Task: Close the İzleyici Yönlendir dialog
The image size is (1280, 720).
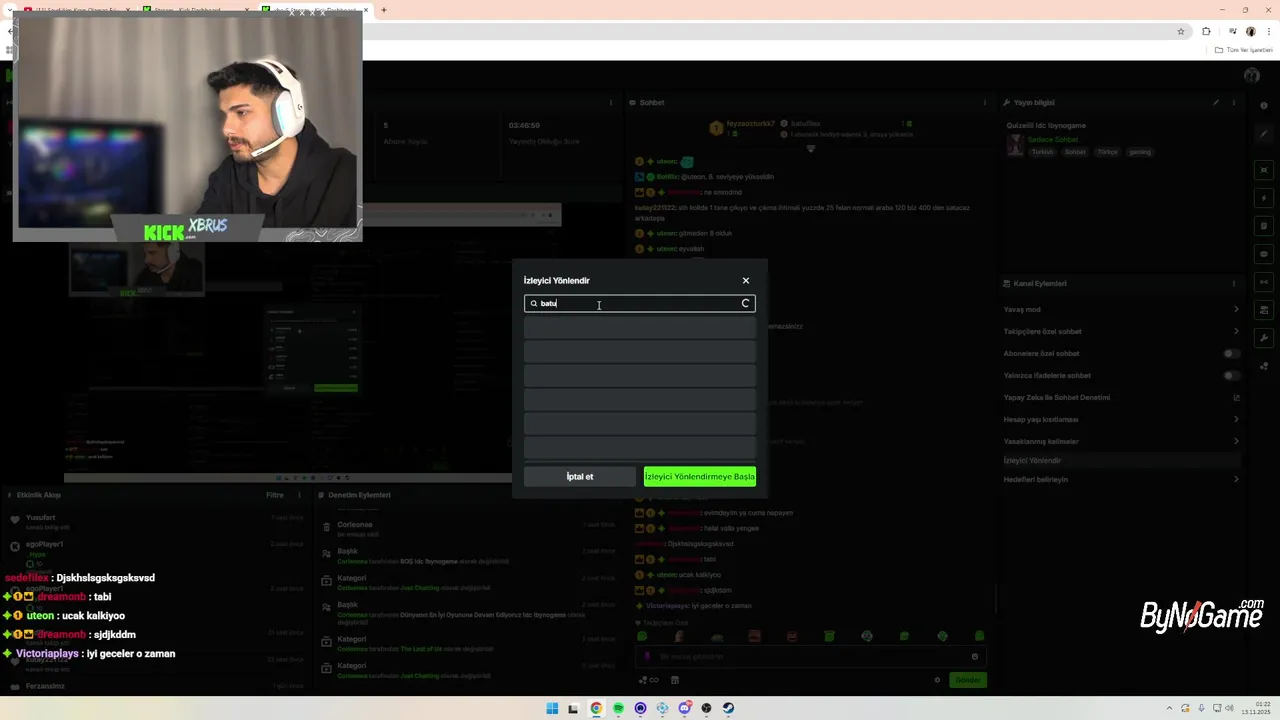Action: (745, 281)
